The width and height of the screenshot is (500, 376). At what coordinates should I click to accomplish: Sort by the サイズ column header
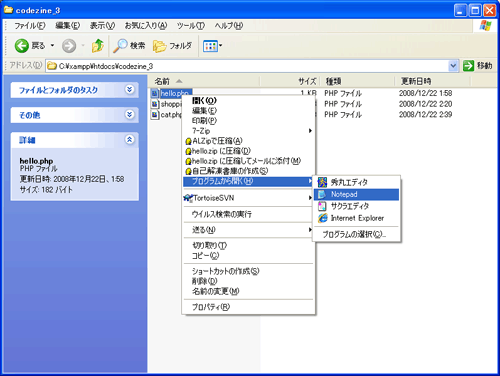click(x=290, y=81)
